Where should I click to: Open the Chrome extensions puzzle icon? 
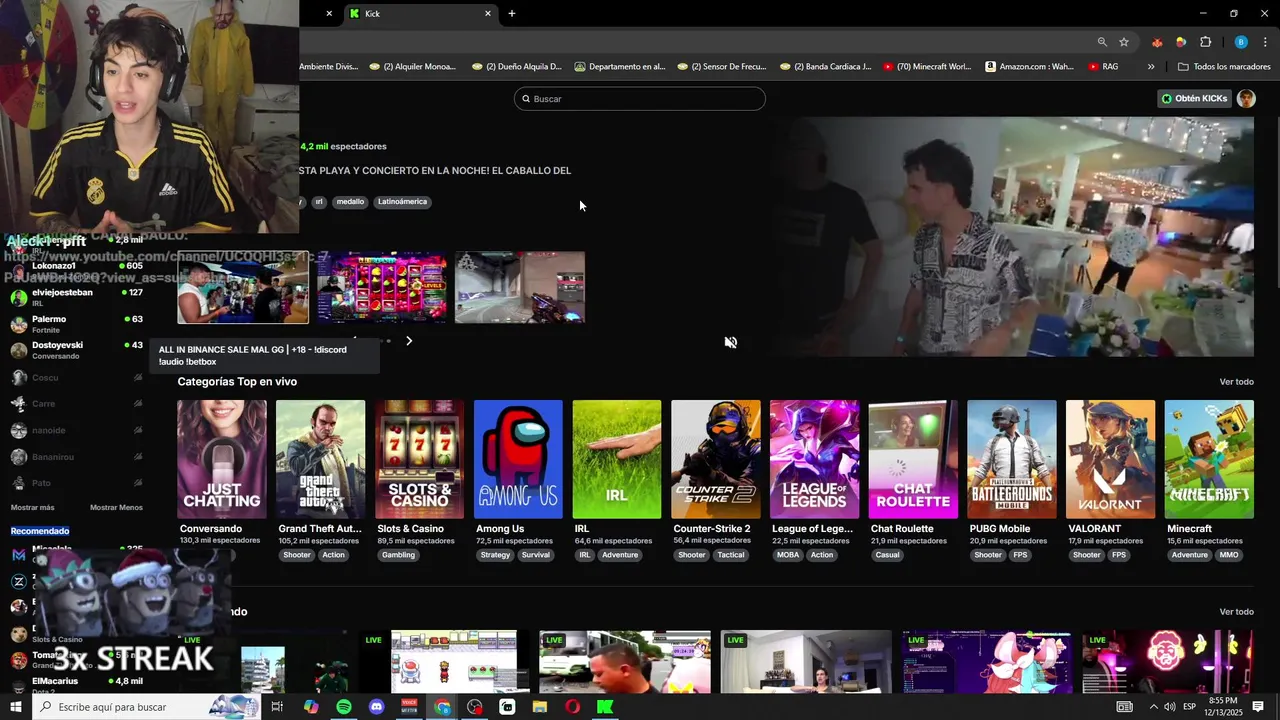click(x=1205, y=42)
